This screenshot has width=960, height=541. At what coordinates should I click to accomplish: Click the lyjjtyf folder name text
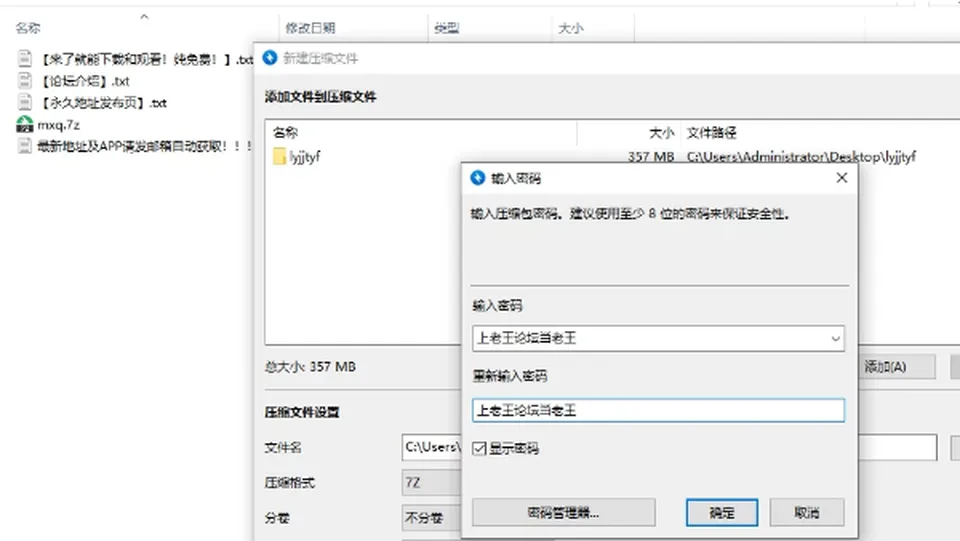click(305, 157)
